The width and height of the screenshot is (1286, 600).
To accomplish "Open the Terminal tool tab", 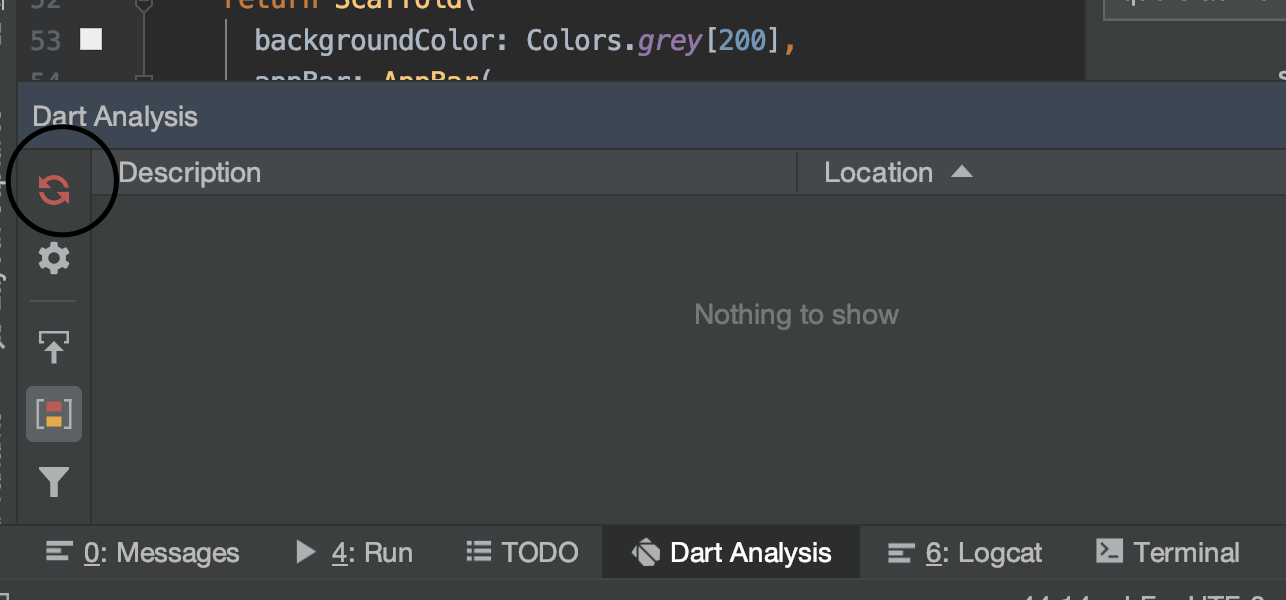I will pos(1168,553).
